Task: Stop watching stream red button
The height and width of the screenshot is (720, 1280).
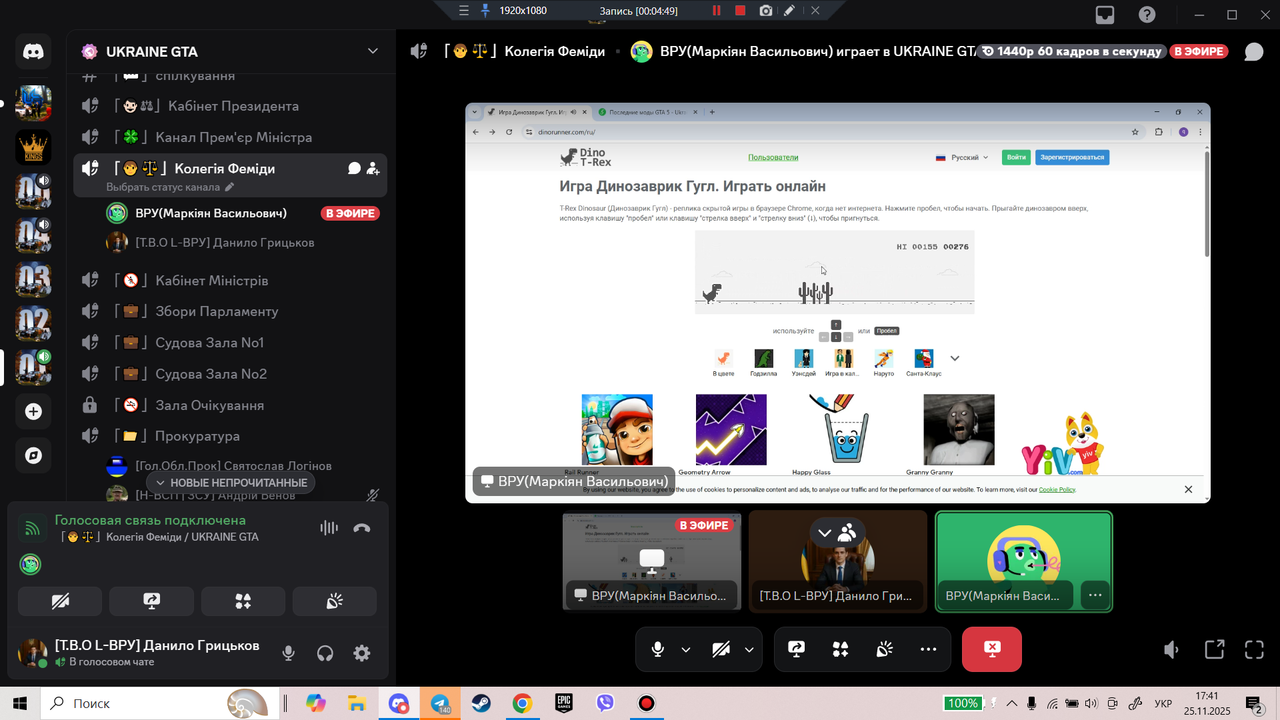Action: pos(992,649)
